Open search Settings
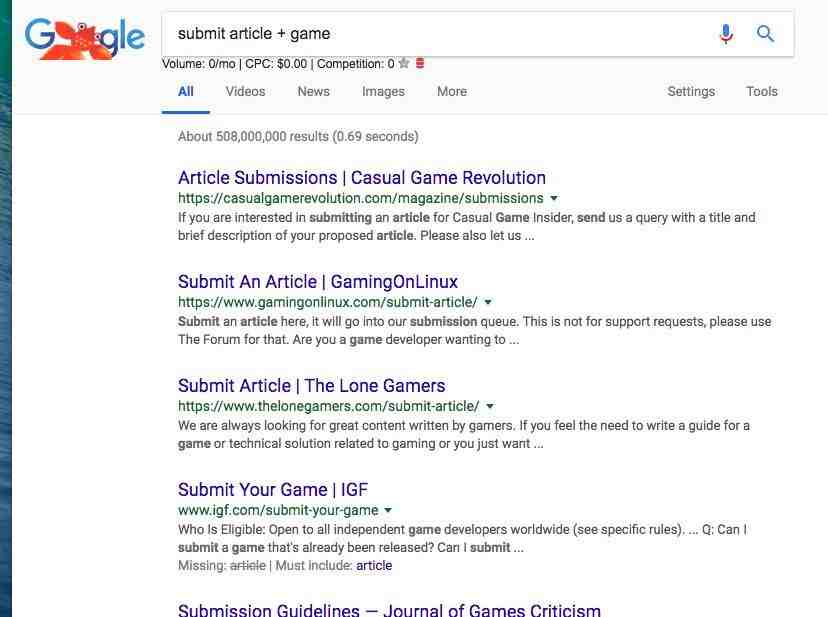Screen dimensions: 828x617 [x=691, y=91]
